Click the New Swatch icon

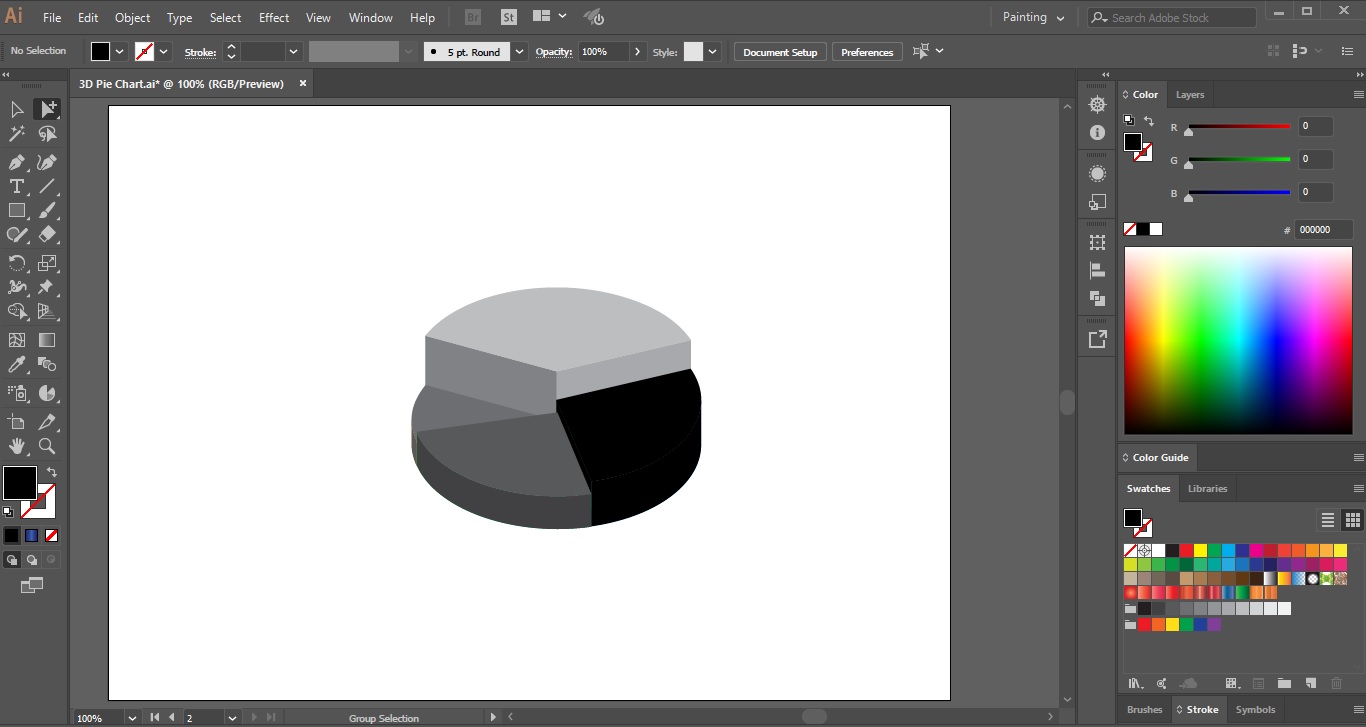tap(1310, 684)
